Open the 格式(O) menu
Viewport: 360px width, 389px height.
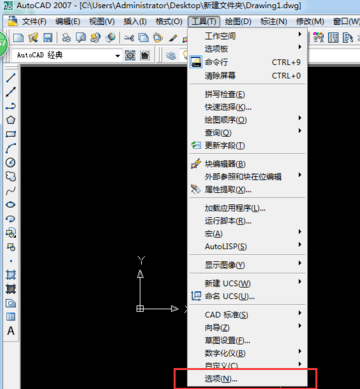(x=169, y=22)
